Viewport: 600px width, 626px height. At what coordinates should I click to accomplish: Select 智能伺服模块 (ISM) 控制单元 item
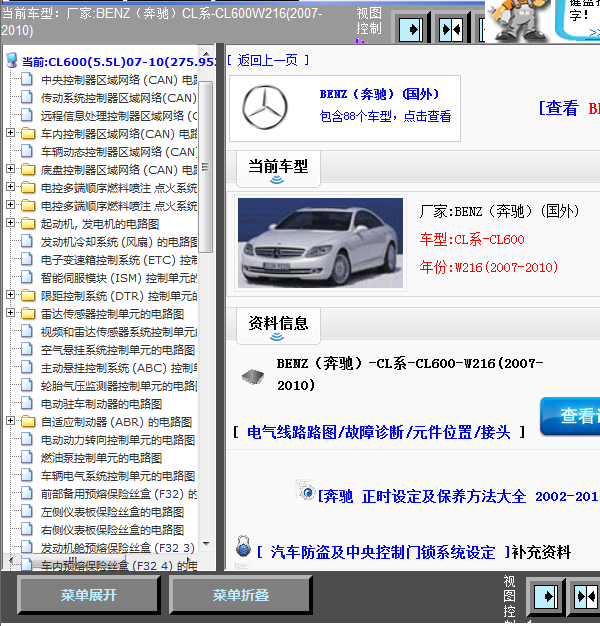pyautogui.click(x=119, y=278)
